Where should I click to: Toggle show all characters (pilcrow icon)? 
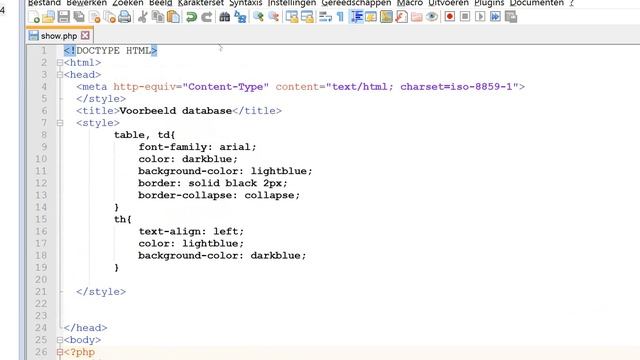340,17
